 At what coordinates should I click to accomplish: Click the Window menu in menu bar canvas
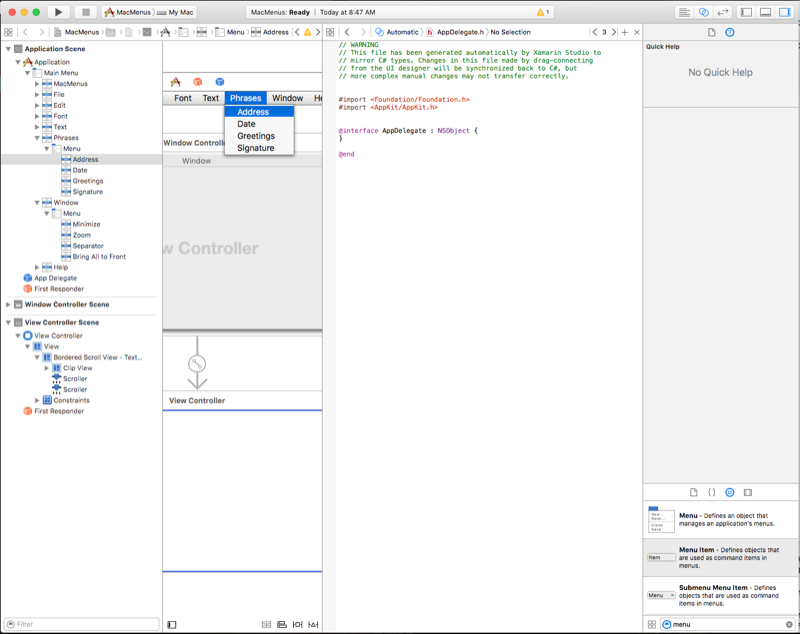point(287,98)
